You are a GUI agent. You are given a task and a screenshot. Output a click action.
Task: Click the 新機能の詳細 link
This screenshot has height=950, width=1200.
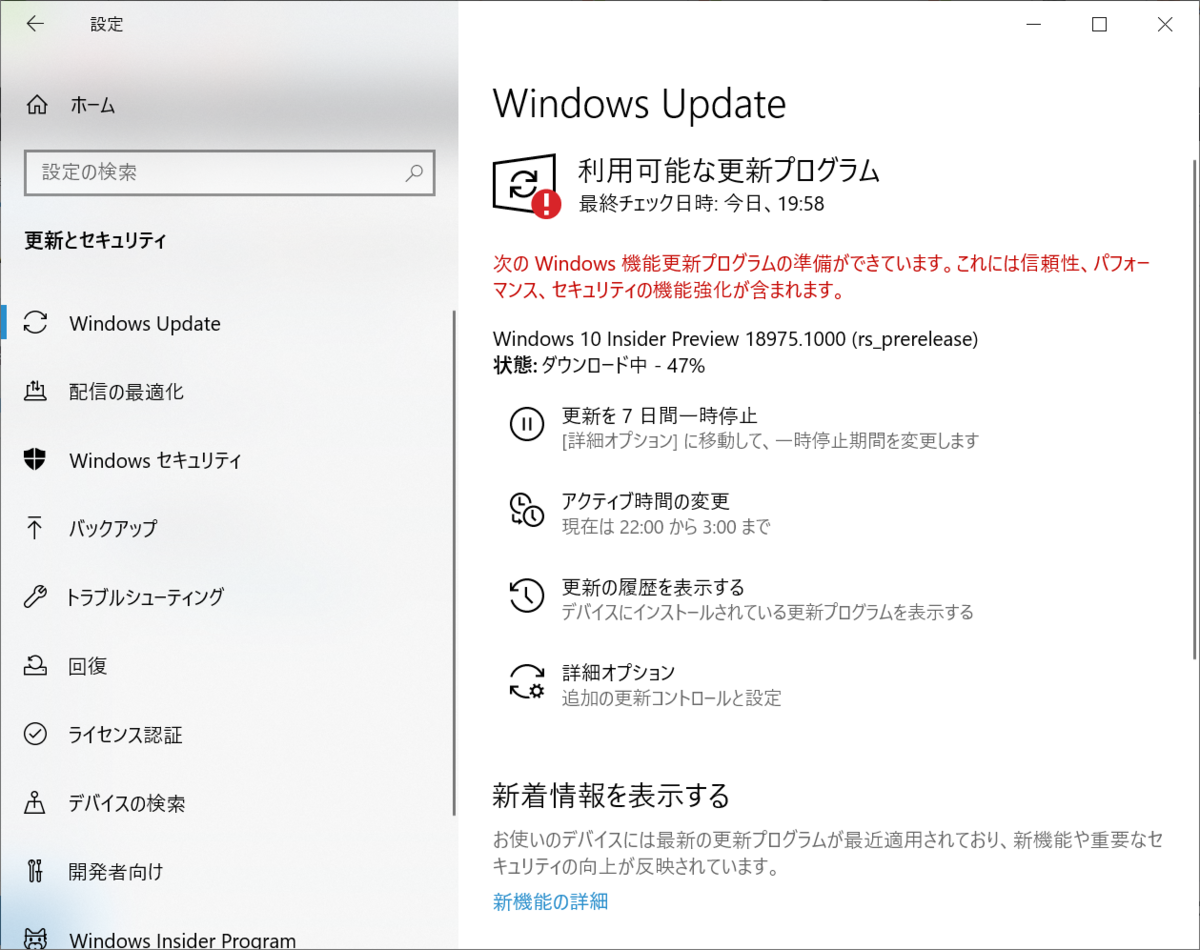pos(550,901)
